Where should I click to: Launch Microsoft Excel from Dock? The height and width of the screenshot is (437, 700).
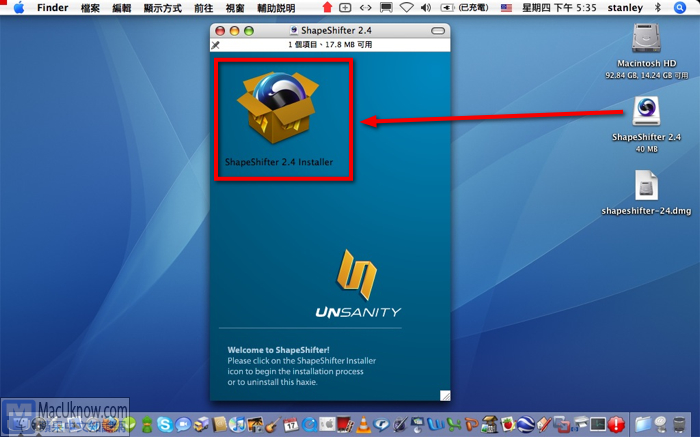454,424
